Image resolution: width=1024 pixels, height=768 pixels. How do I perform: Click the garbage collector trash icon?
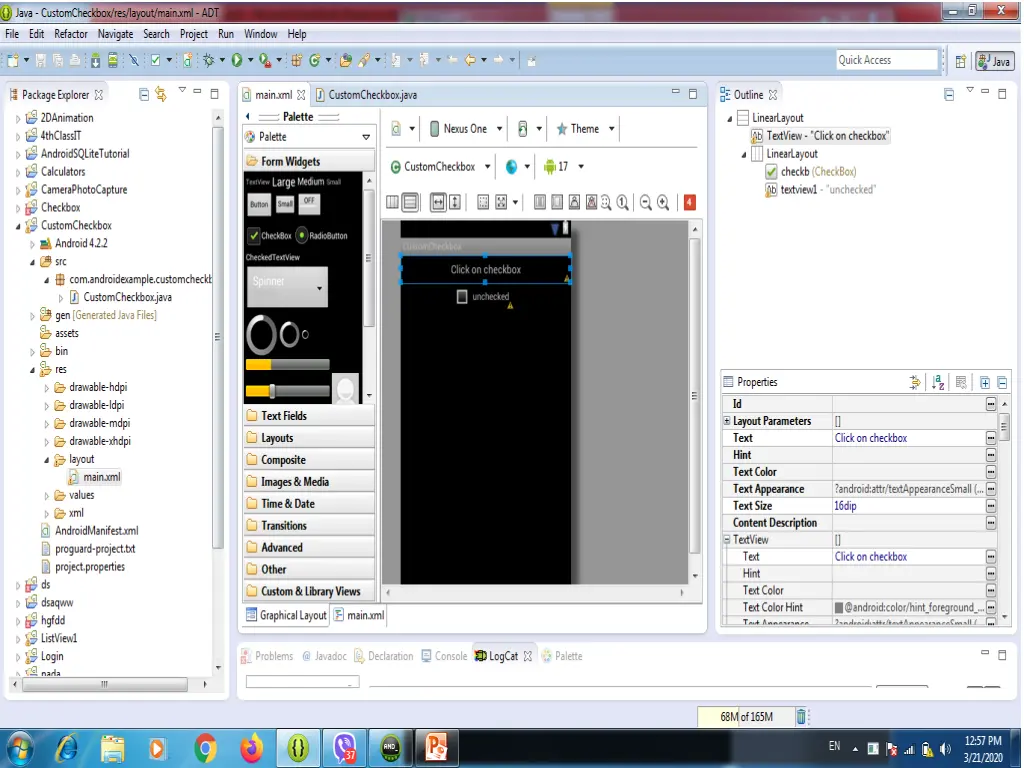tap(801, 716)
